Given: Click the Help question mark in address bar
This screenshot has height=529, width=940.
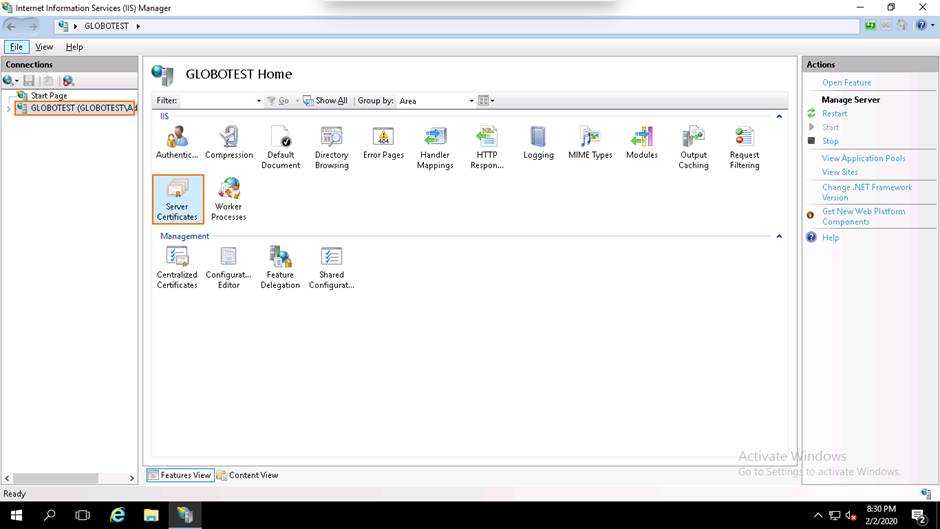Looking at the screenshot, I should [x=921, y=25].
